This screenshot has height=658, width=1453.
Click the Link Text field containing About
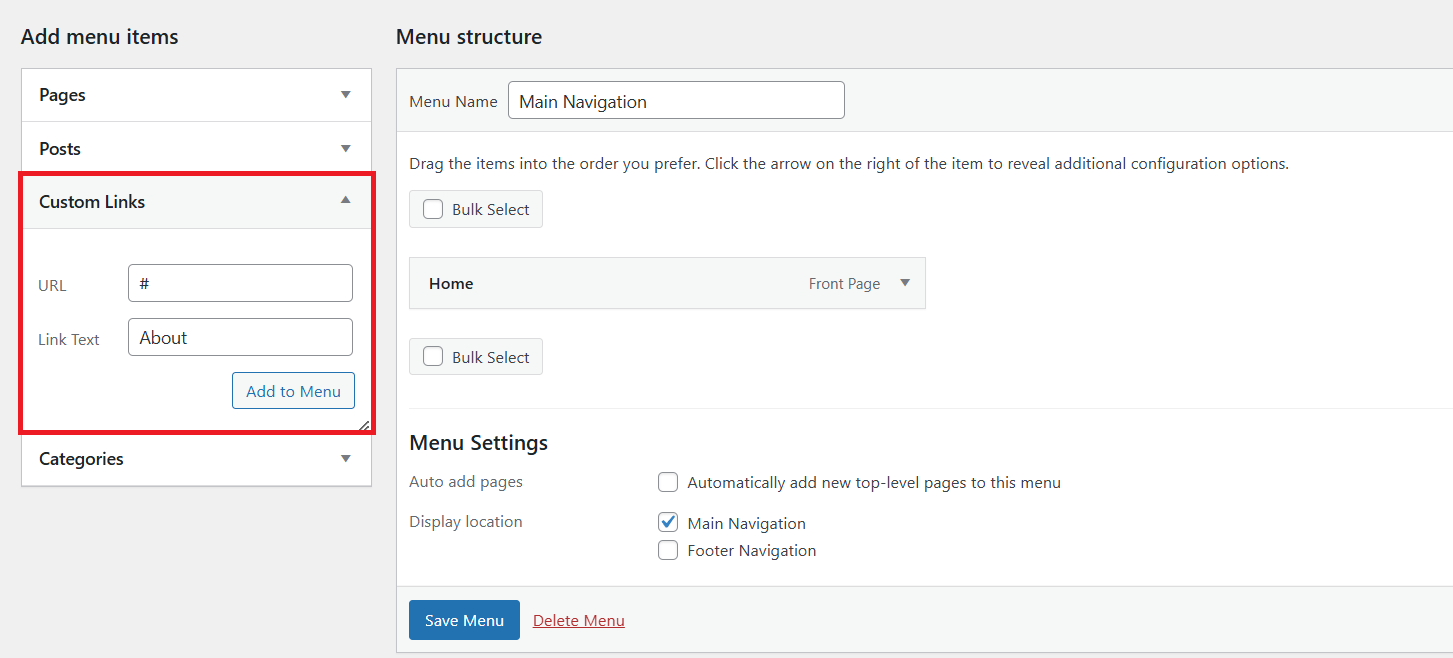pyautogui.click(x=240, y=337)
